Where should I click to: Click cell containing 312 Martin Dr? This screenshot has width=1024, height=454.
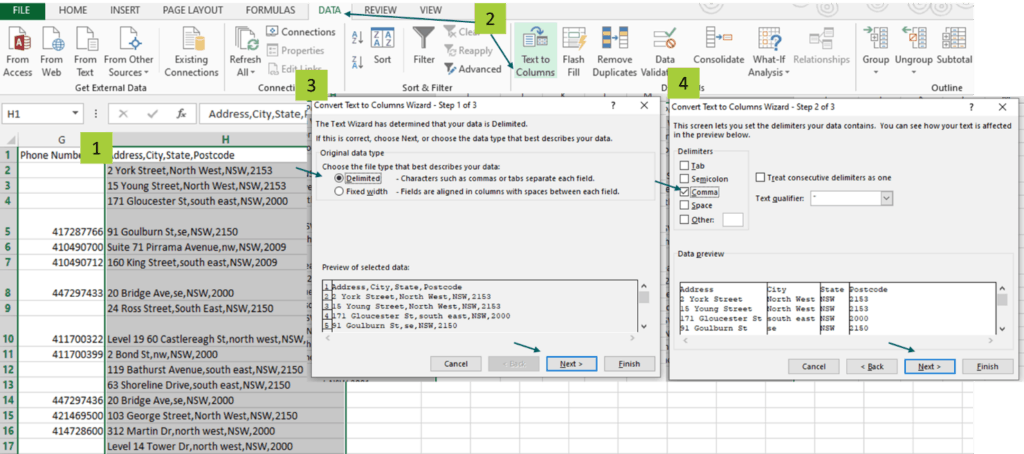tap(225, 431)
